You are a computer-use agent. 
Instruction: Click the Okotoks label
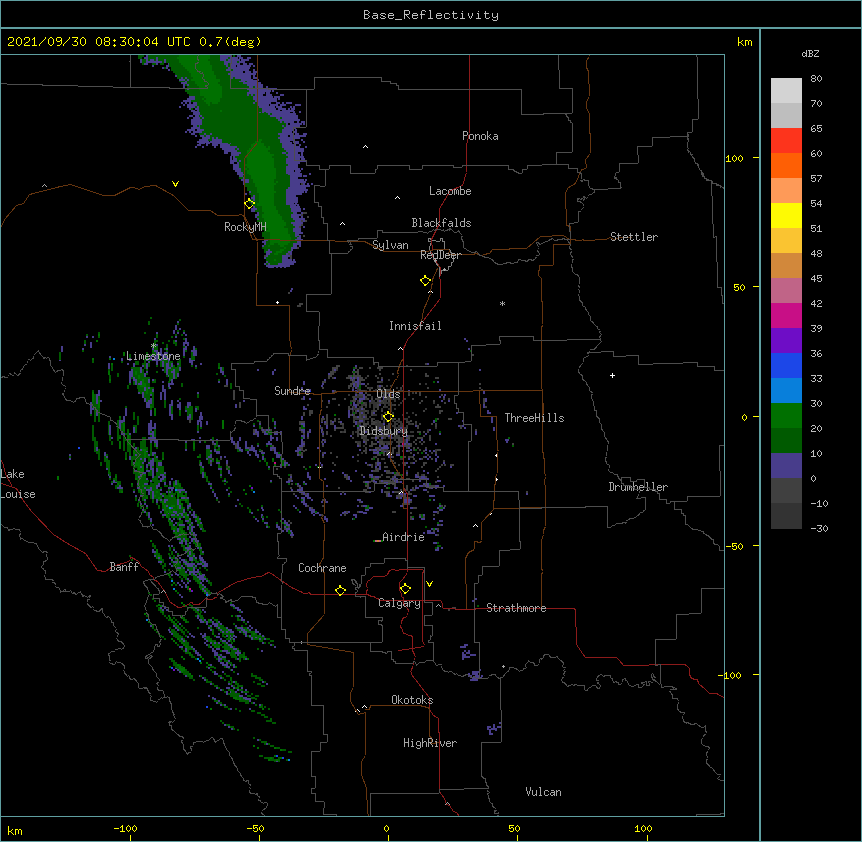(412, 700)
